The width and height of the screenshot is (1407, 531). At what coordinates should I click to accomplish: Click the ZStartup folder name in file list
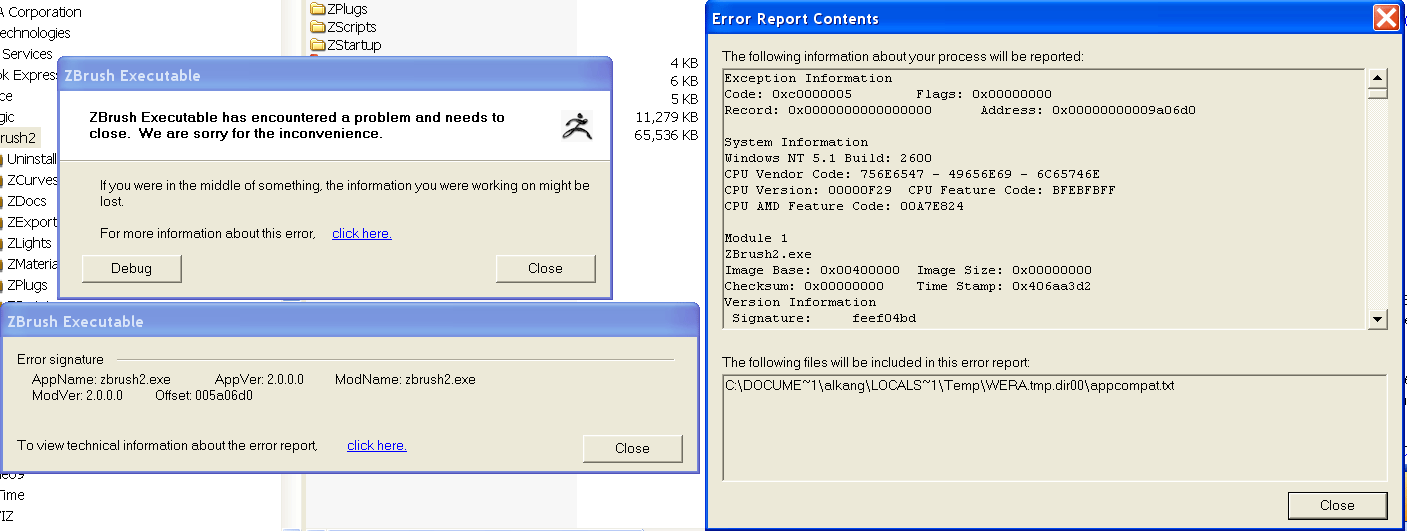pyautogui.click(x=356, y=45)
